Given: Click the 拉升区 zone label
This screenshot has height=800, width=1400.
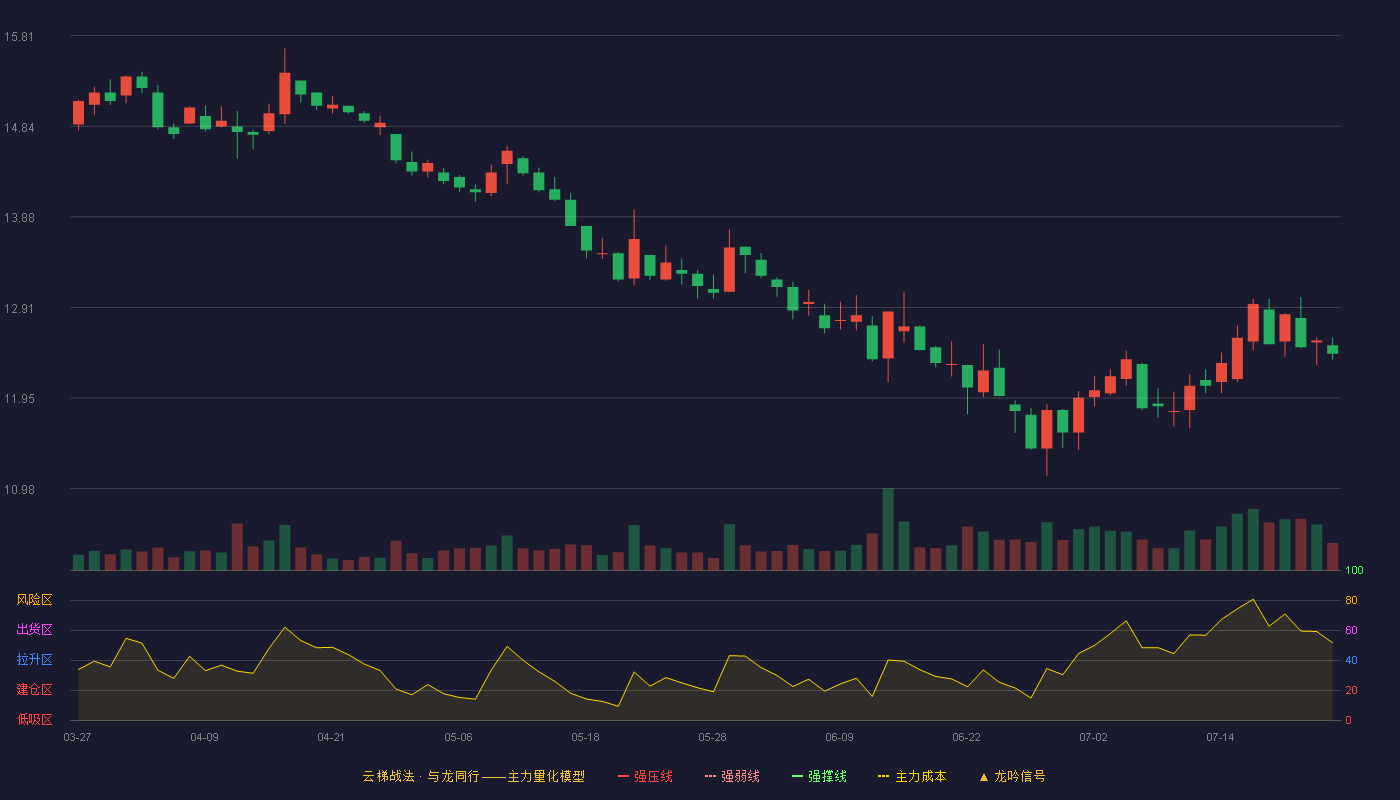Looking at the screenshot, I should pyautogui.click(x=34, y=660).
